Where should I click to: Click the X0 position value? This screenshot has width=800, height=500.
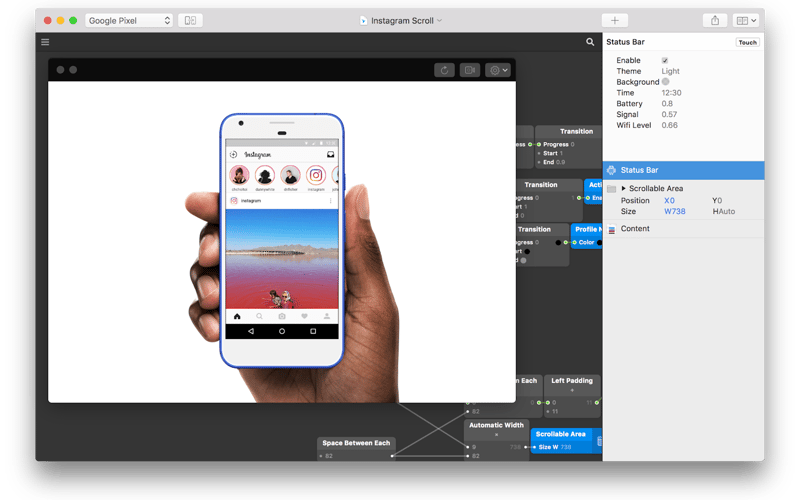coord(669,201)
